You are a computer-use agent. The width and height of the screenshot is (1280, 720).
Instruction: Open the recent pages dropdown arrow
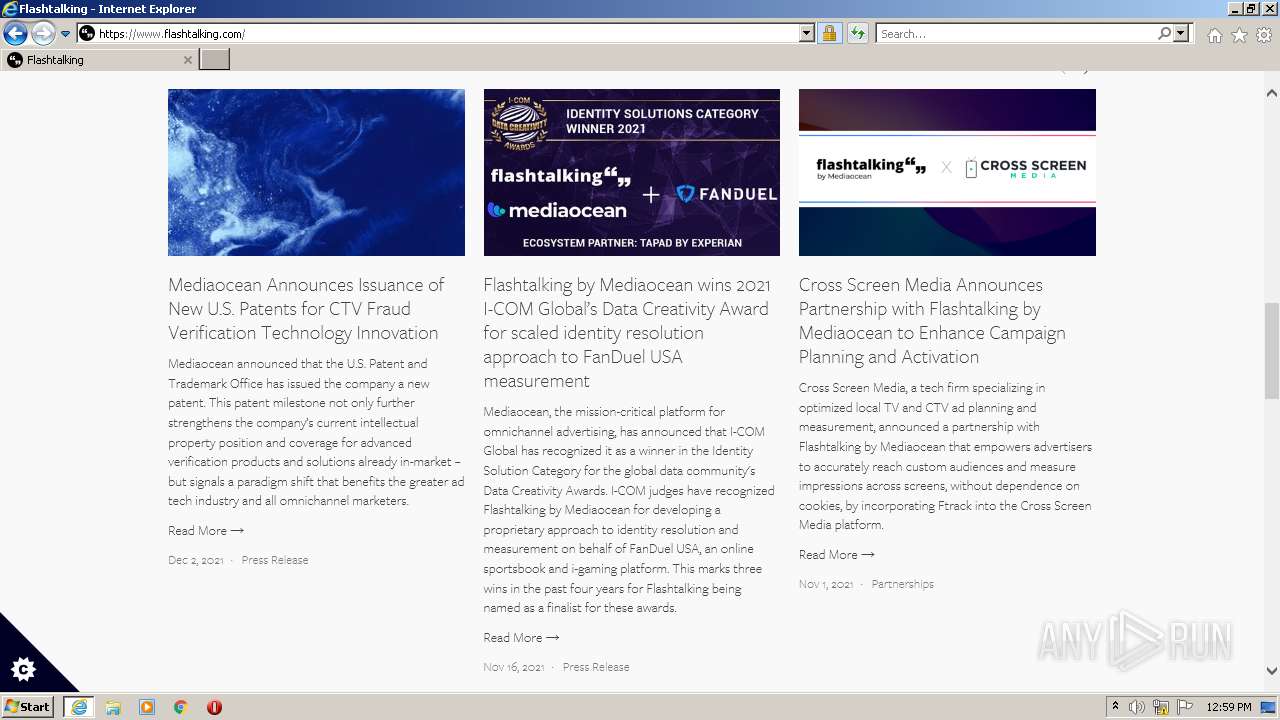(66, 34)
